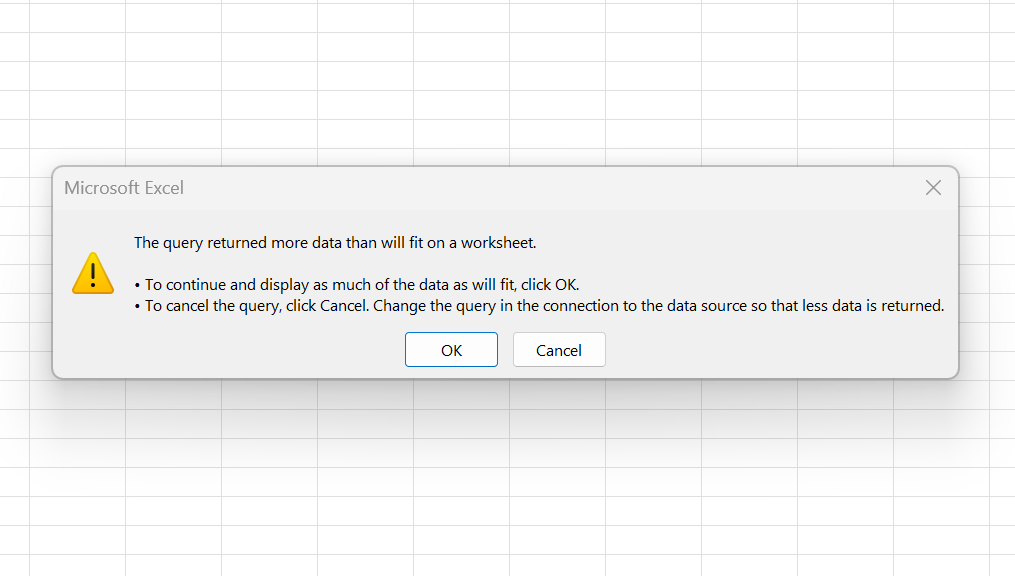Screen dimensions: 1015x576
Task: Dismiss the query warning with Cancel
Action: pyautogui.click(x=558, y=349)
